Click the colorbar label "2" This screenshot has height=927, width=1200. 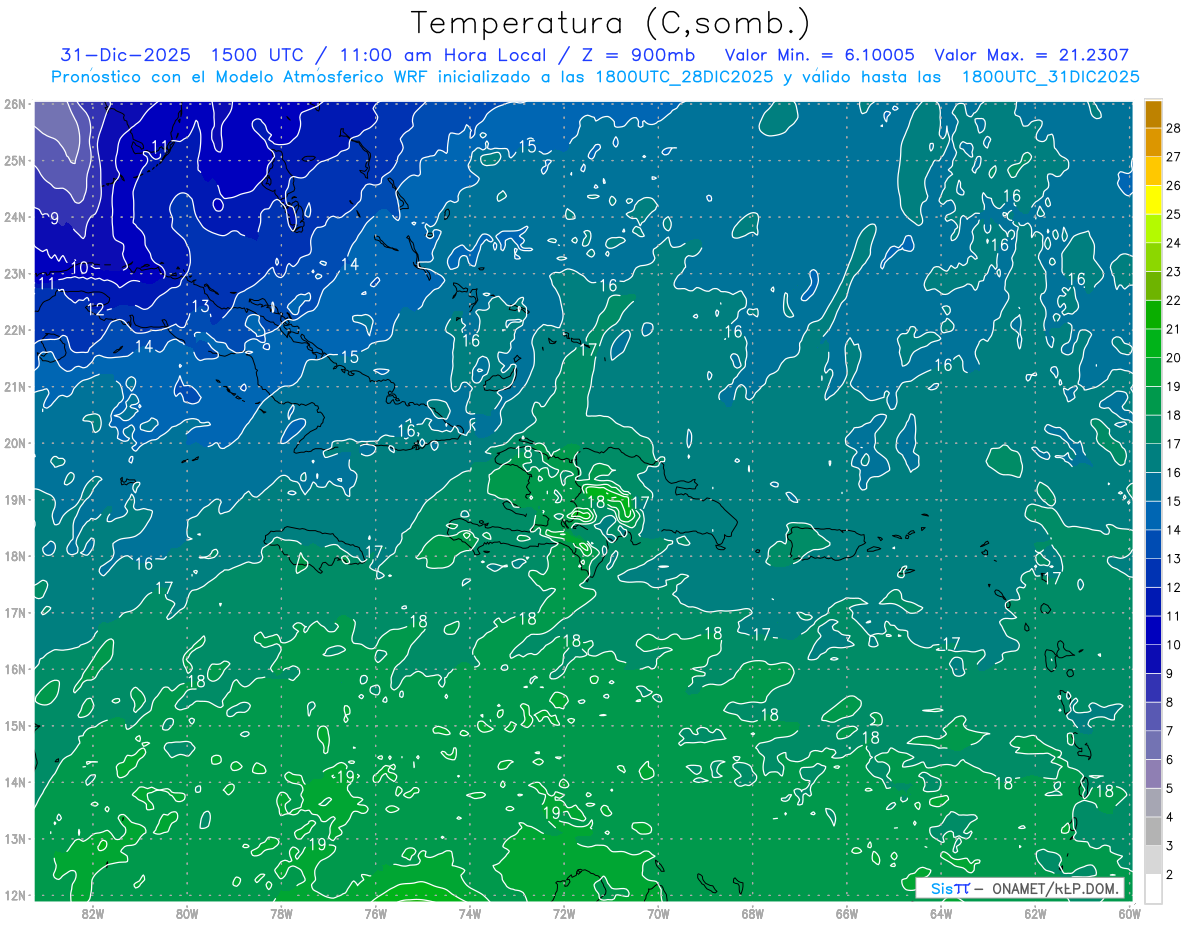pos(1170,875)
